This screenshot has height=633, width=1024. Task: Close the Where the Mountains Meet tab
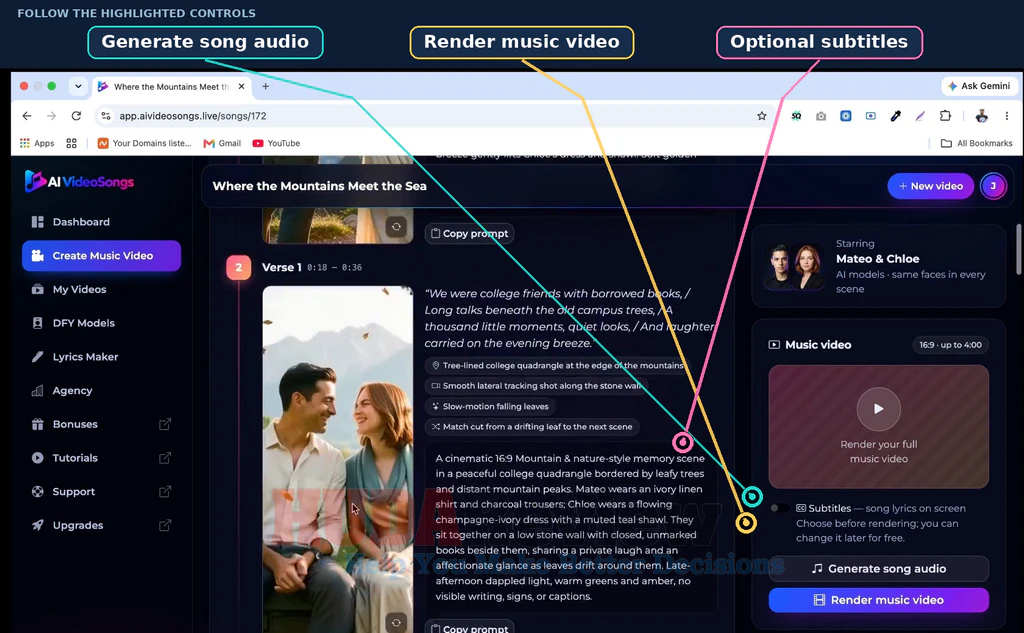pos(242,86)
